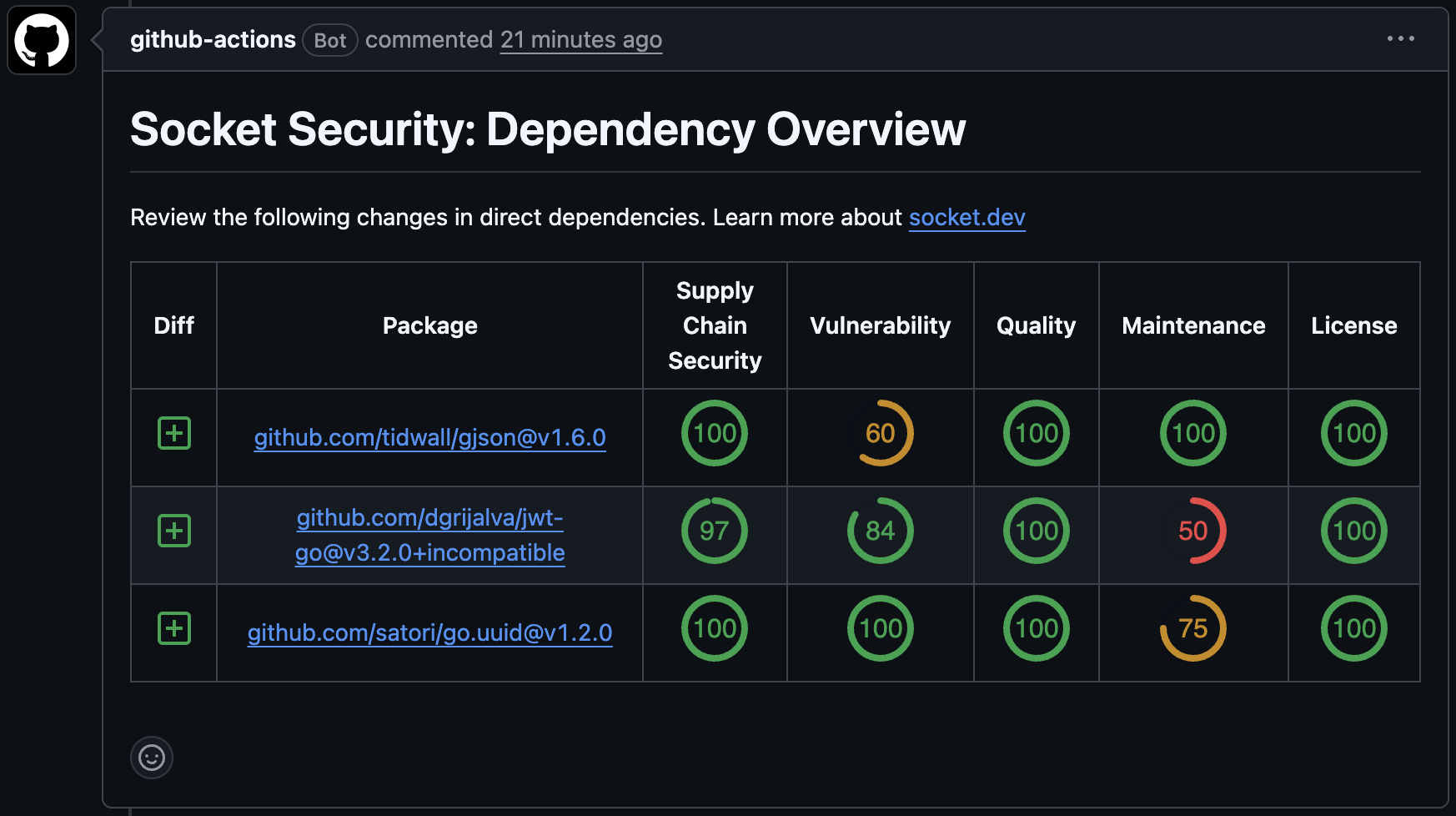Click gjson License score 100 badge
Image resolution: width=1456 pixels, height=816 pixels.
1354,433
